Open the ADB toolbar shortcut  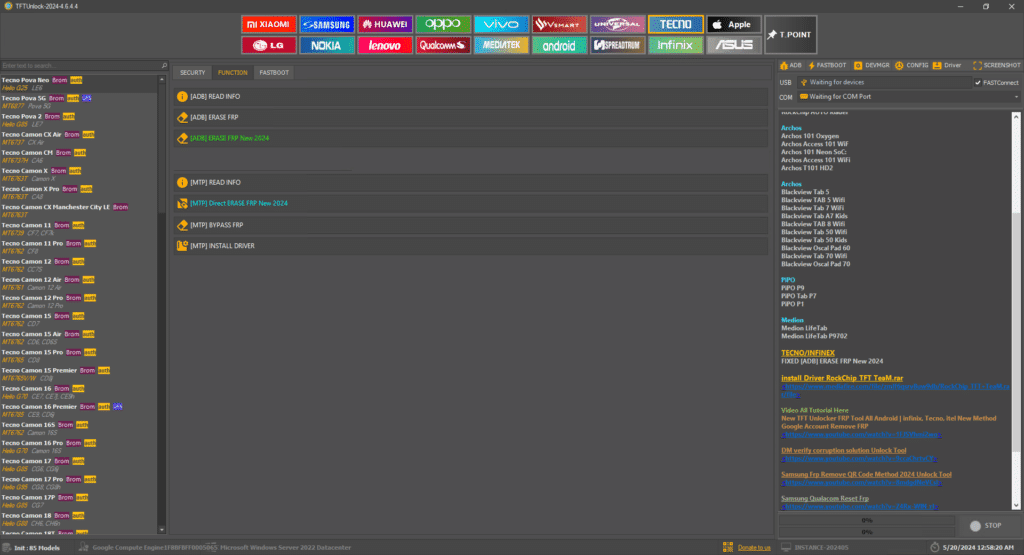791,65
